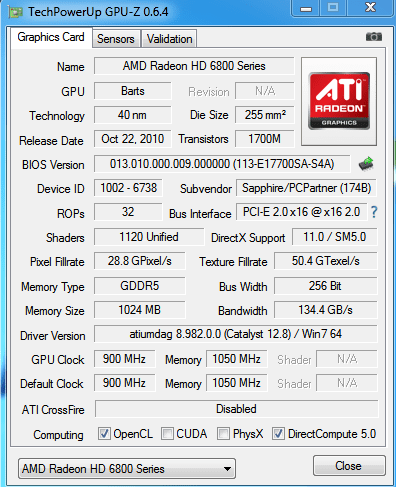Select the Graphics Card tab
This screenshot has width=396, height=487.
51,37
